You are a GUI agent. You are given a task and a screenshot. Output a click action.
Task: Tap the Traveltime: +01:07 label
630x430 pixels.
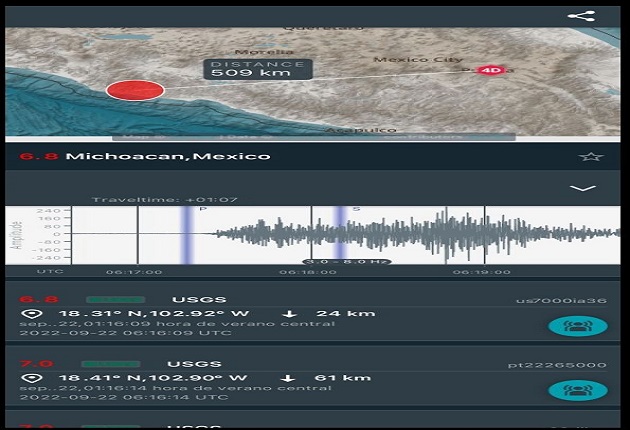pyautogui.click(x=165, y=200)
